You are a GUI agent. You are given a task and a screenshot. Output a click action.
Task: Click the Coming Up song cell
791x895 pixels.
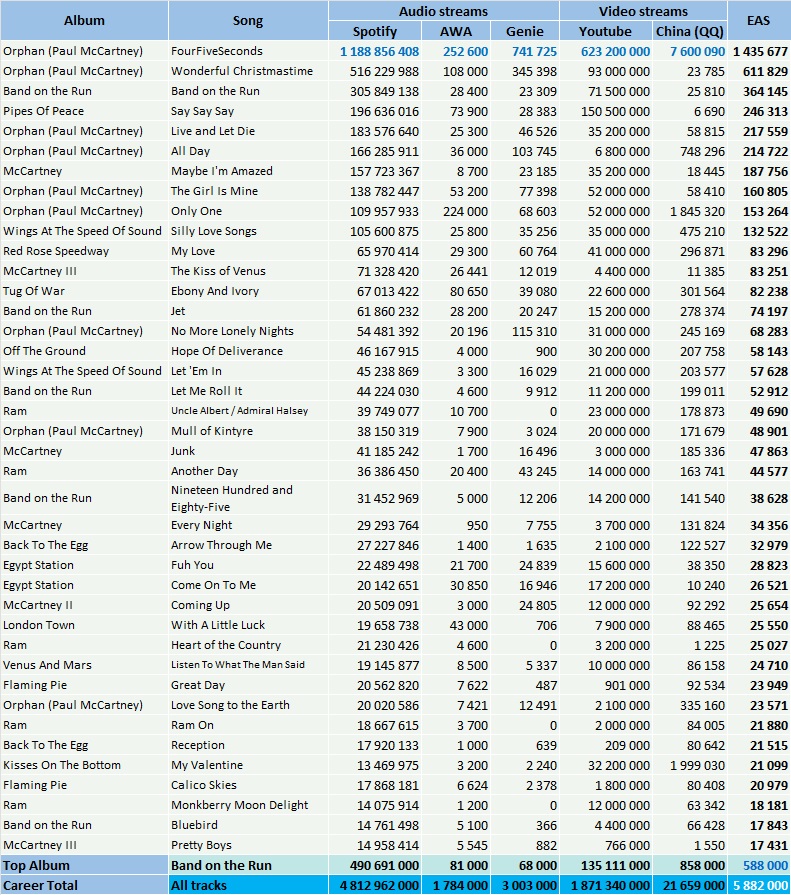coord(248,604)
